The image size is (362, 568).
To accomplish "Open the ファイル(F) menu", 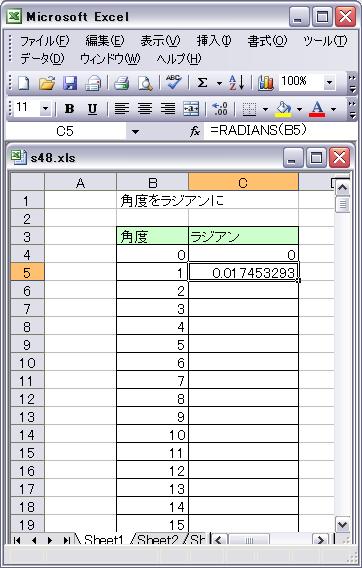I will [x=44, y=41].
